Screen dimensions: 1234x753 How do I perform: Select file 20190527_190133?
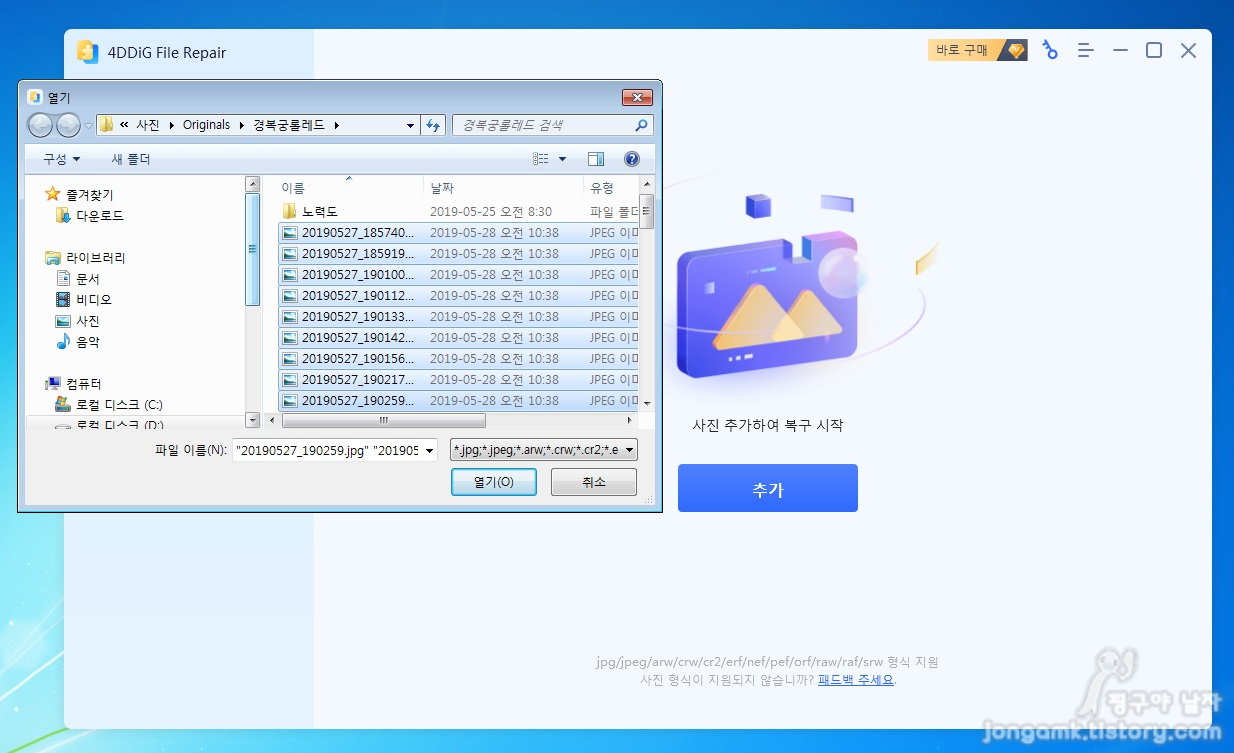(459, 316)
